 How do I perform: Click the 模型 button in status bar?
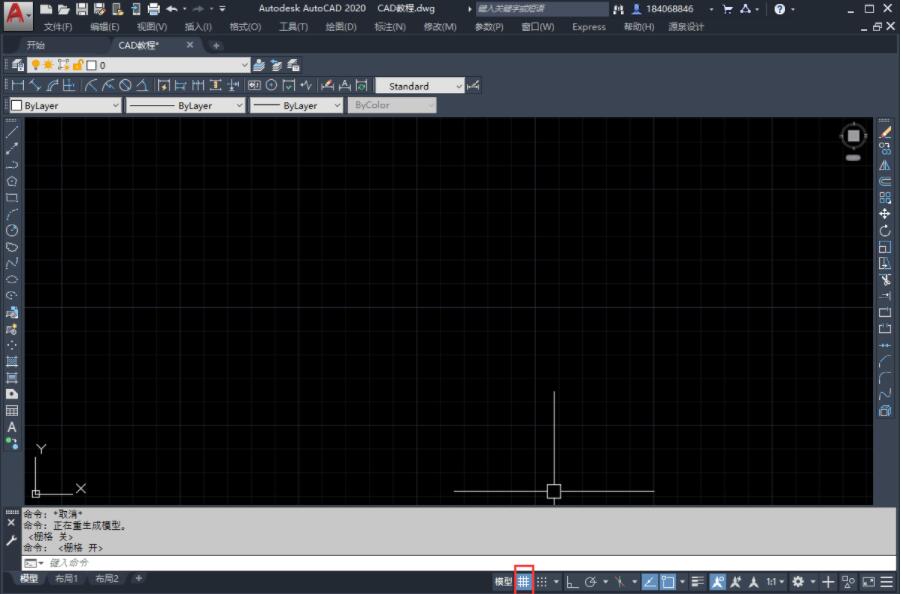503,581
